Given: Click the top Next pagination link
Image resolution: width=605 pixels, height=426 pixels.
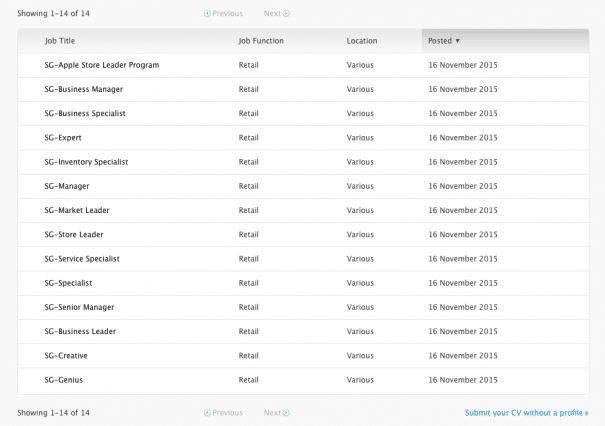Looking at the screenshot, I should tap(277, 14).
